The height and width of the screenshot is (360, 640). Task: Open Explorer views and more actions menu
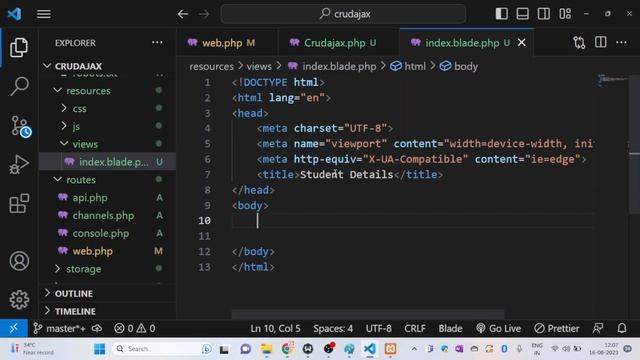[157, 42]
